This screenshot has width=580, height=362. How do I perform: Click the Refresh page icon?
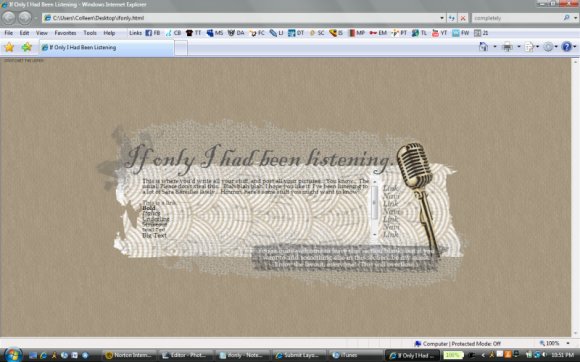pos(452,18)
